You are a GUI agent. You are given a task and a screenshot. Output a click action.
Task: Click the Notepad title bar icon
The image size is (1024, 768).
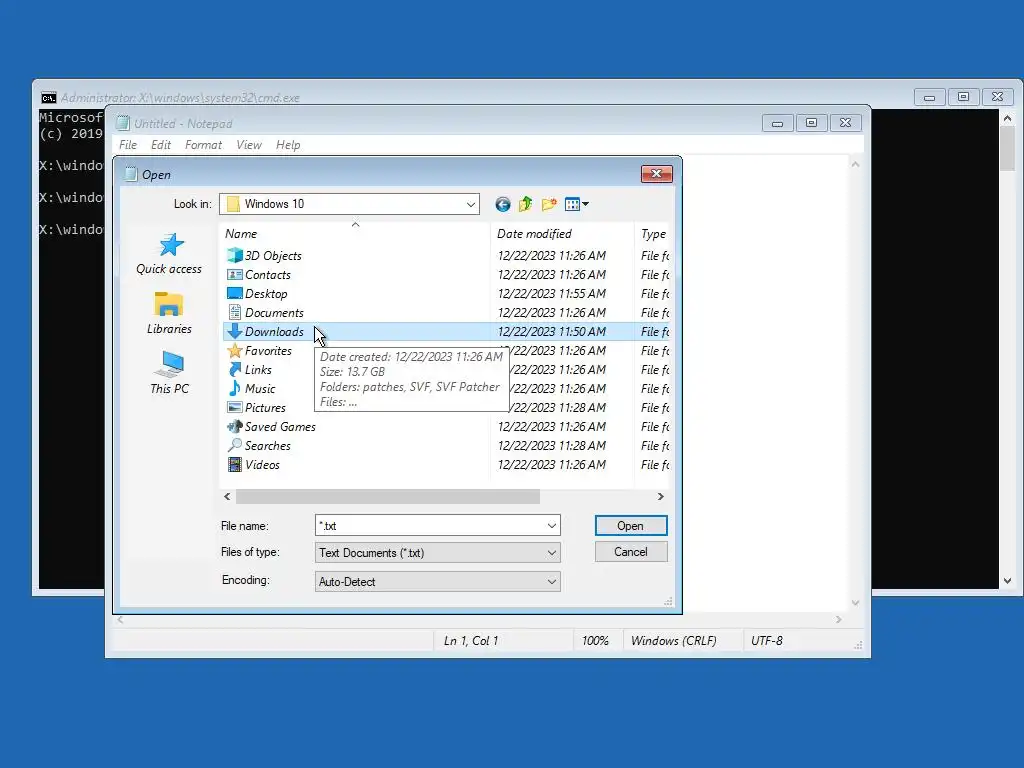coord(123,123)
